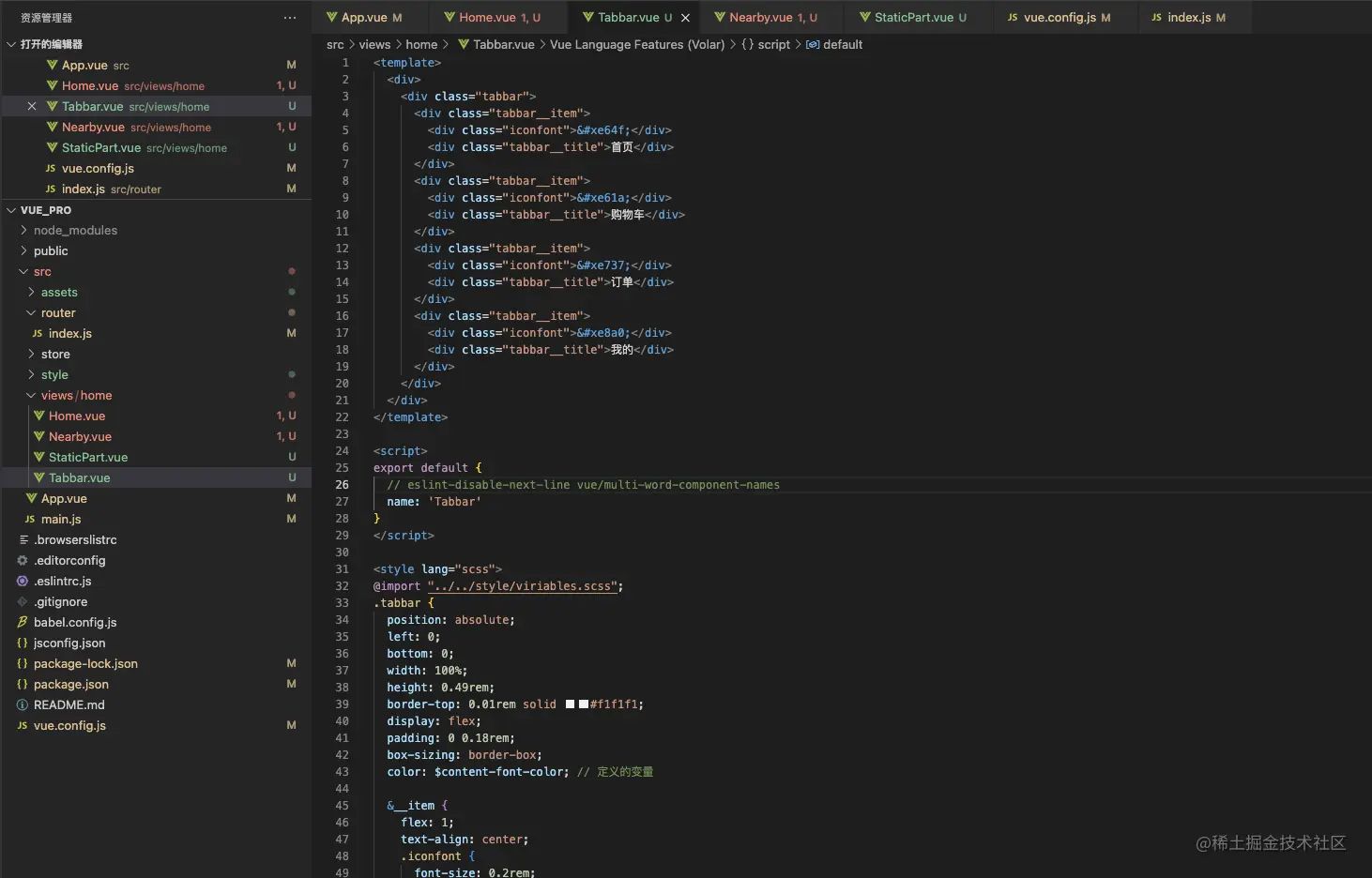The image size is (1372, 878).
Task: Collapse the open editors section
Action: 12,44
